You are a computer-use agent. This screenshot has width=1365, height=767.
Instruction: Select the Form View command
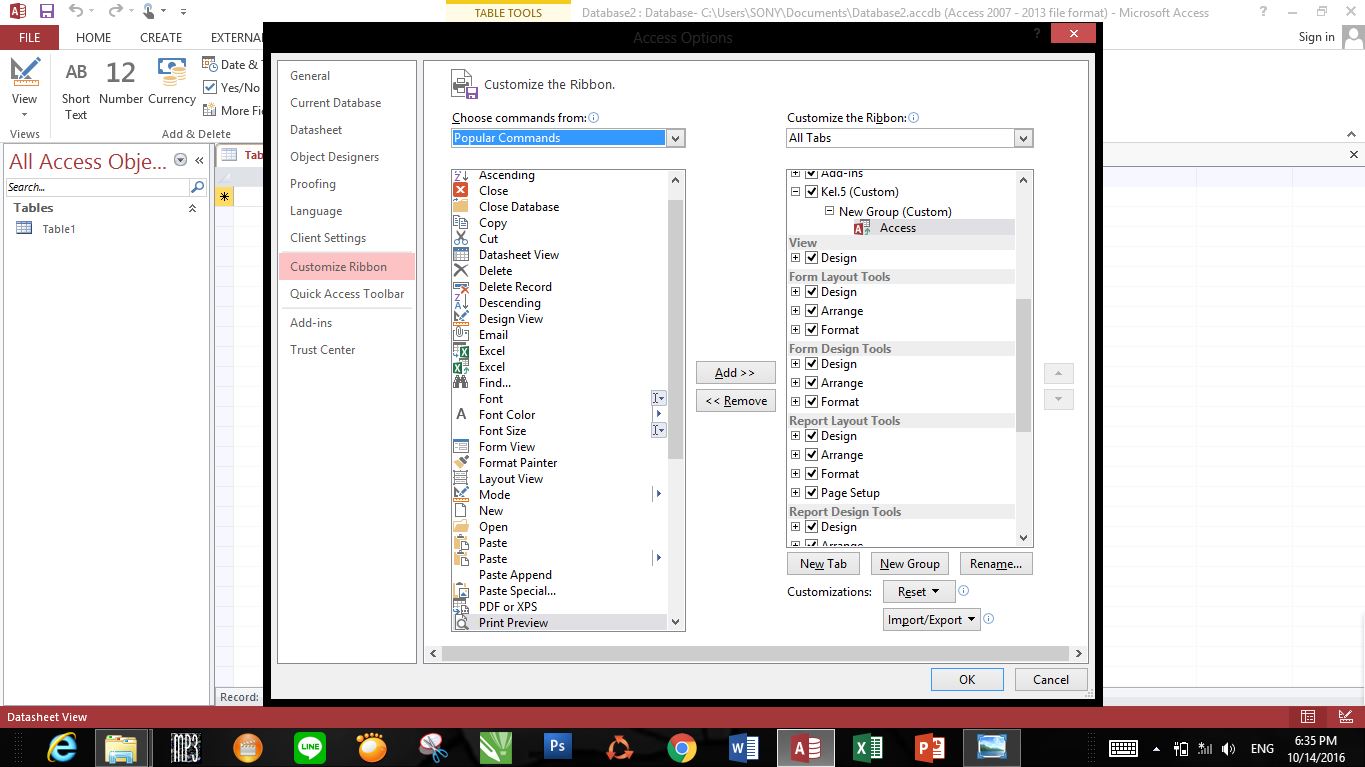[559, 447]
